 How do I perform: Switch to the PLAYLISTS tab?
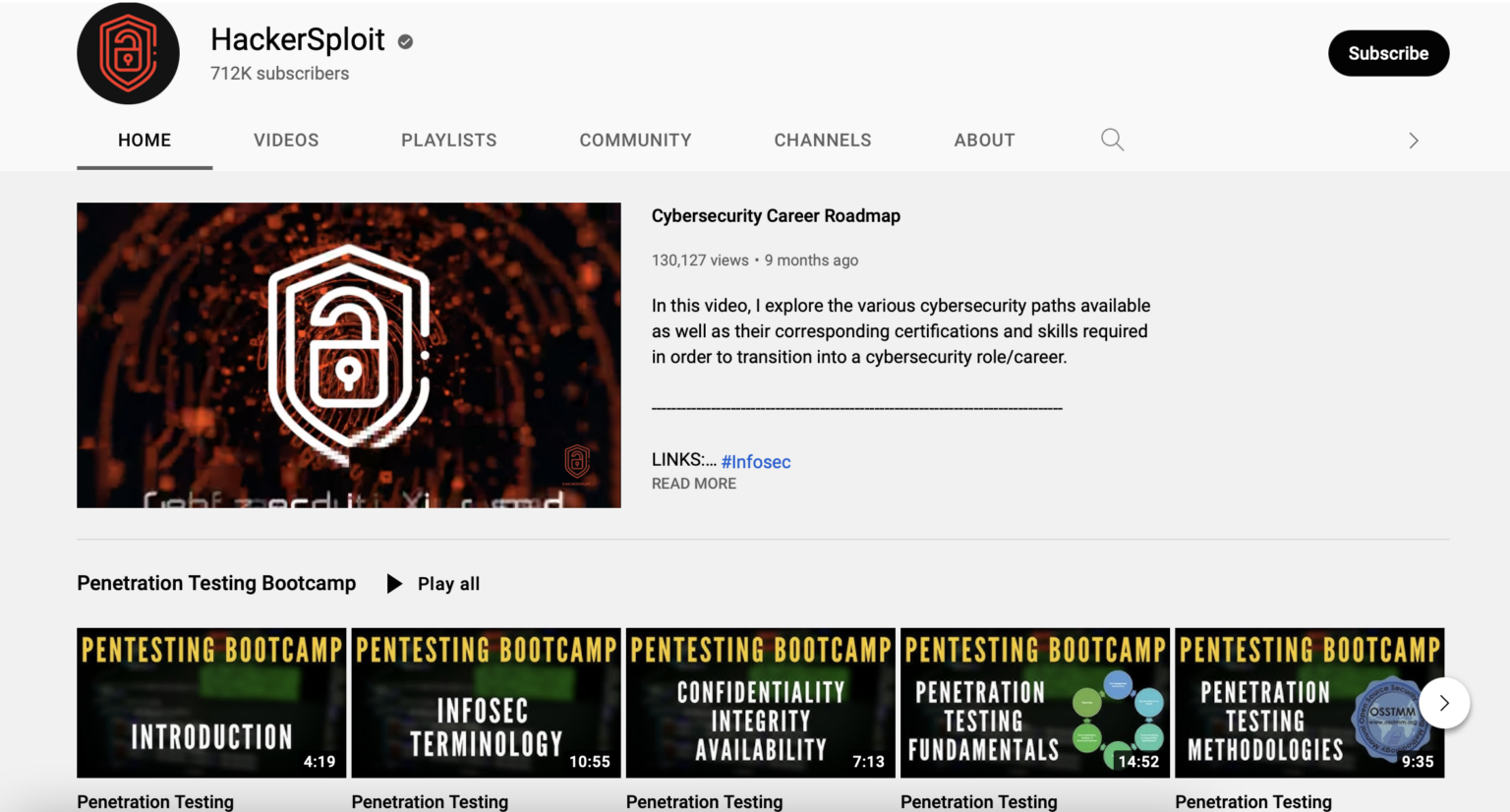(x=448, y=140)
